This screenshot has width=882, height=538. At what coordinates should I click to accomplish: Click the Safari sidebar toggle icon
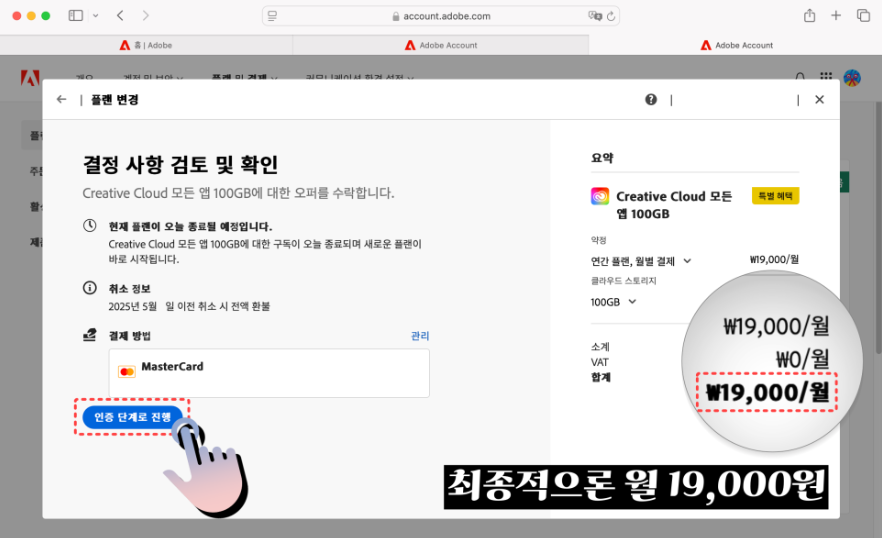75,15
